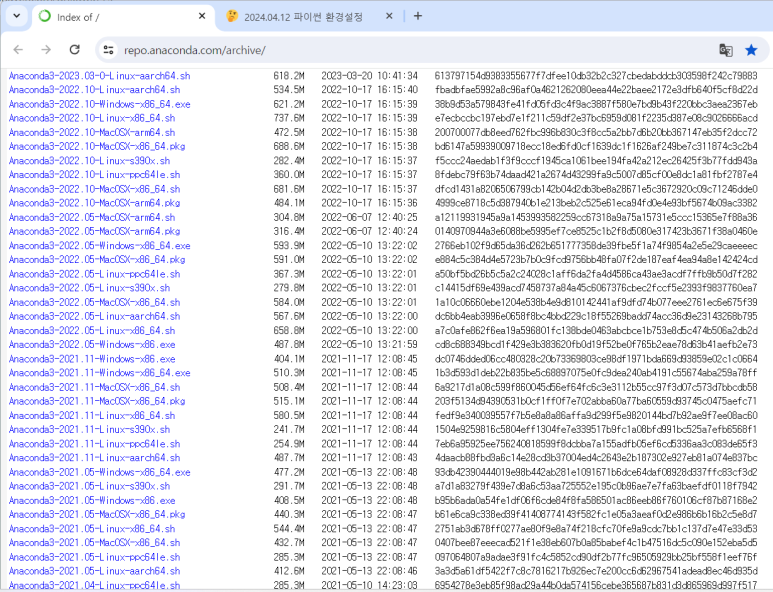Open Anaconda3-2022.10-MacOSX-x86_64.sh link
The width and height of the screenshot is (773, 592).
[94, 189]
